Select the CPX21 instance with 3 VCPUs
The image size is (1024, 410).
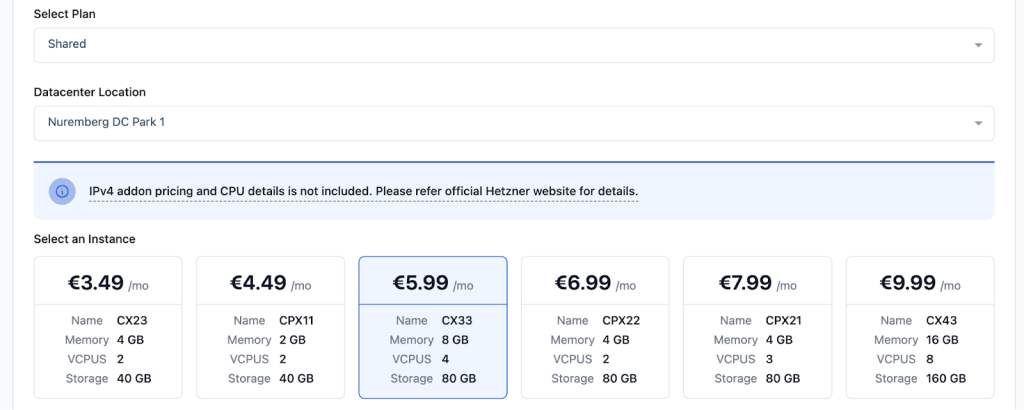click(757, 360)
